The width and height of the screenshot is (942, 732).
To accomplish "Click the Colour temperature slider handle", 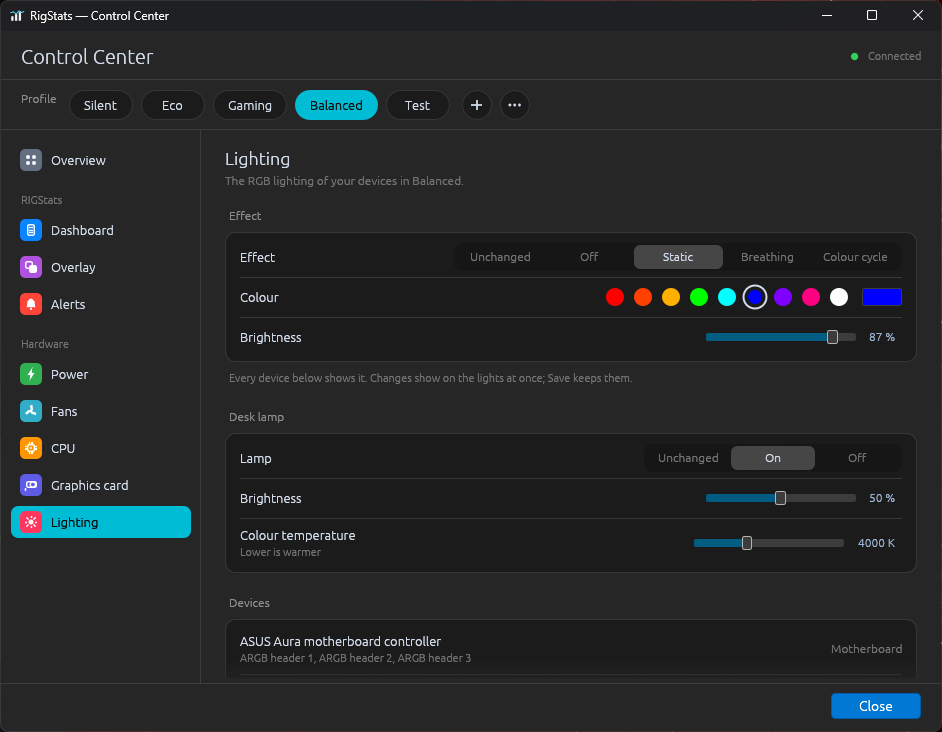I will click(x=747, y=543).
